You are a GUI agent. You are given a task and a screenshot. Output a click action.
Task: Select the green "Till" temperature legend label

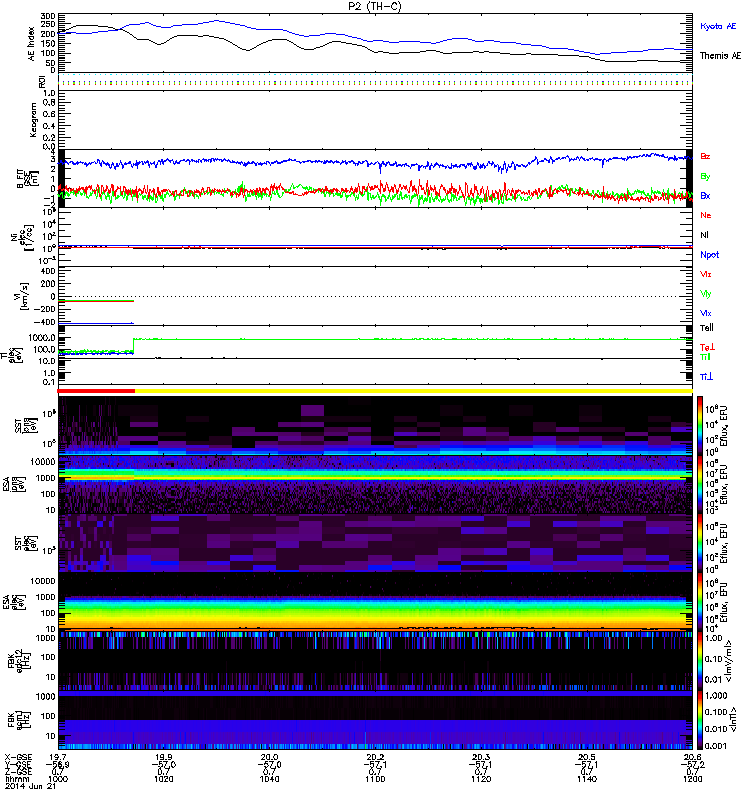(705, 357)
